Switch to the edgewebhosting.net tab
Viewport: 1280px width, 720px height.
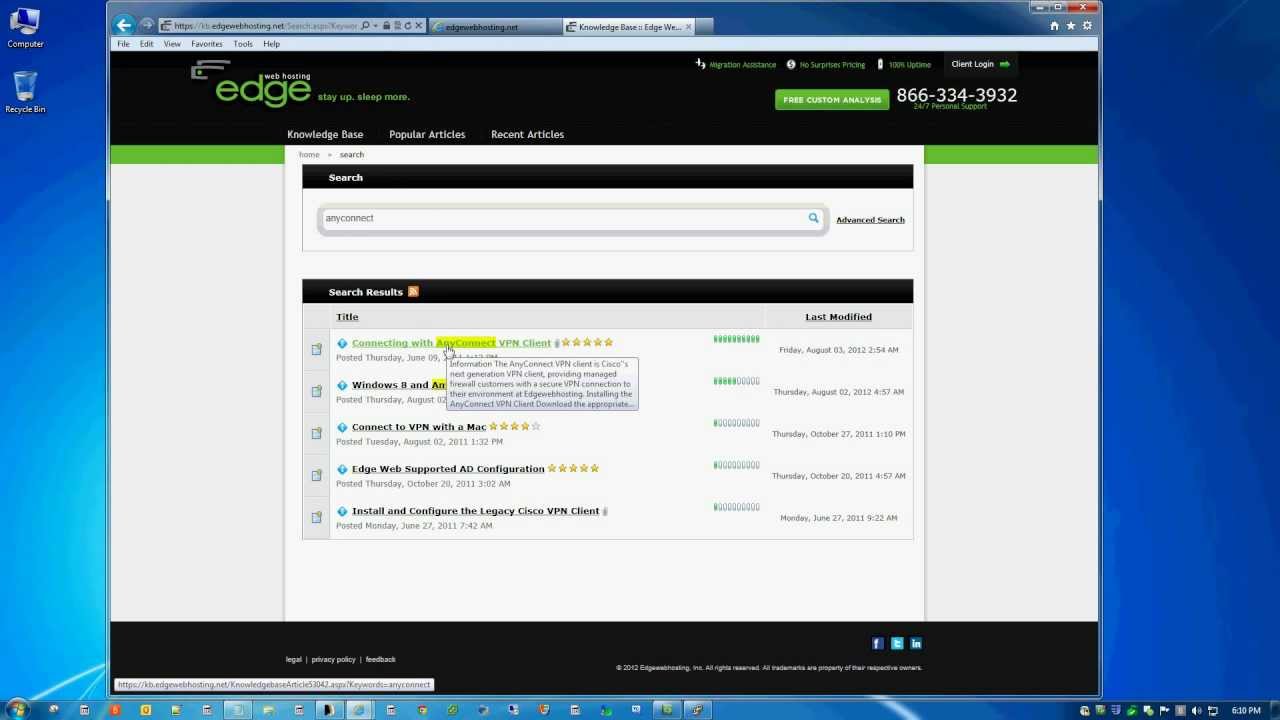pos(495,26)
